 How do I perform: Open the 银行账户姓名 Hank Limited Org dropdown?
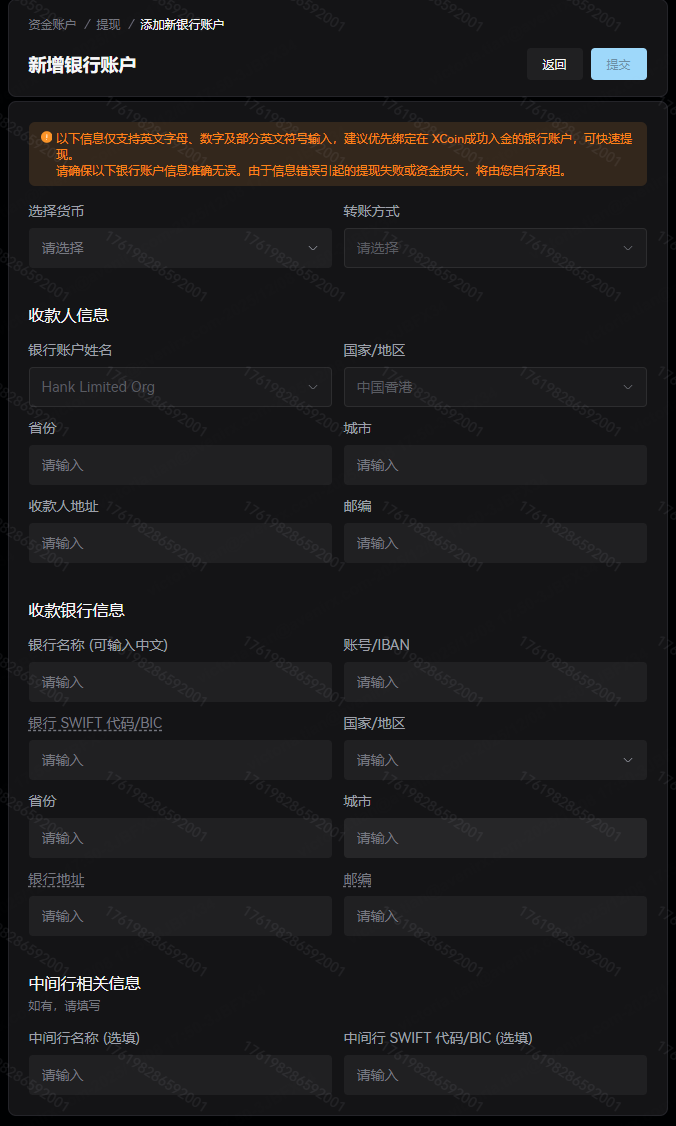(180, 387)
